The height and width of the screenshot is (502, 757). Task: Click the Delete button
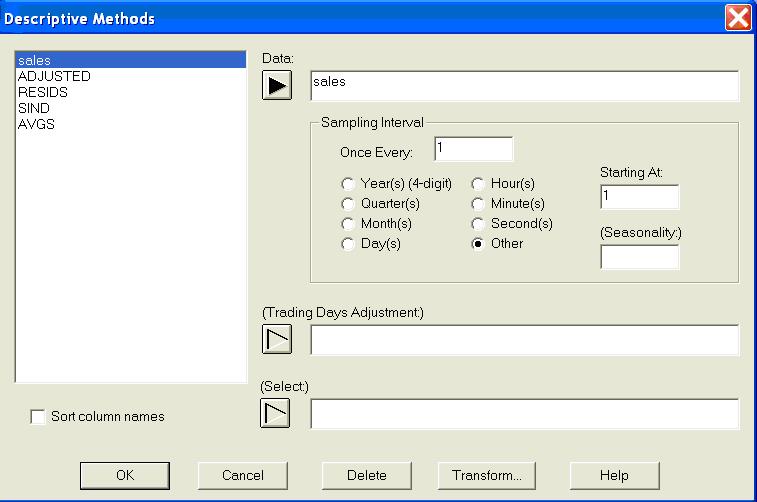click(367, 475)
